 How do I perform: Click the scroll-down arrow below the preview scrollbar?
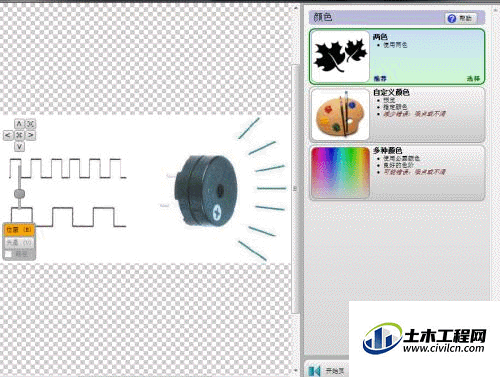[296, 370]
